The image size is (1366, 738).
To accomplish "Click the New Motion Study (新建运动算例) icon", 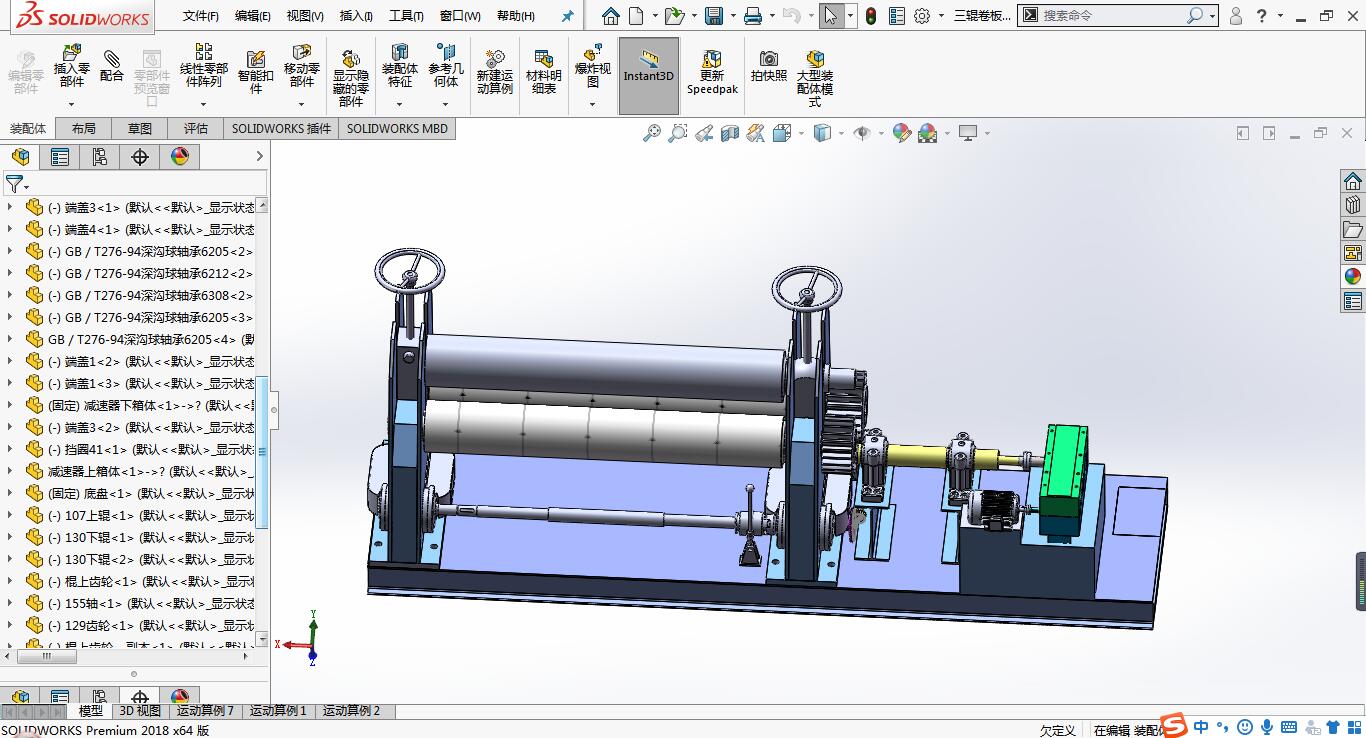I will [494, 66].
